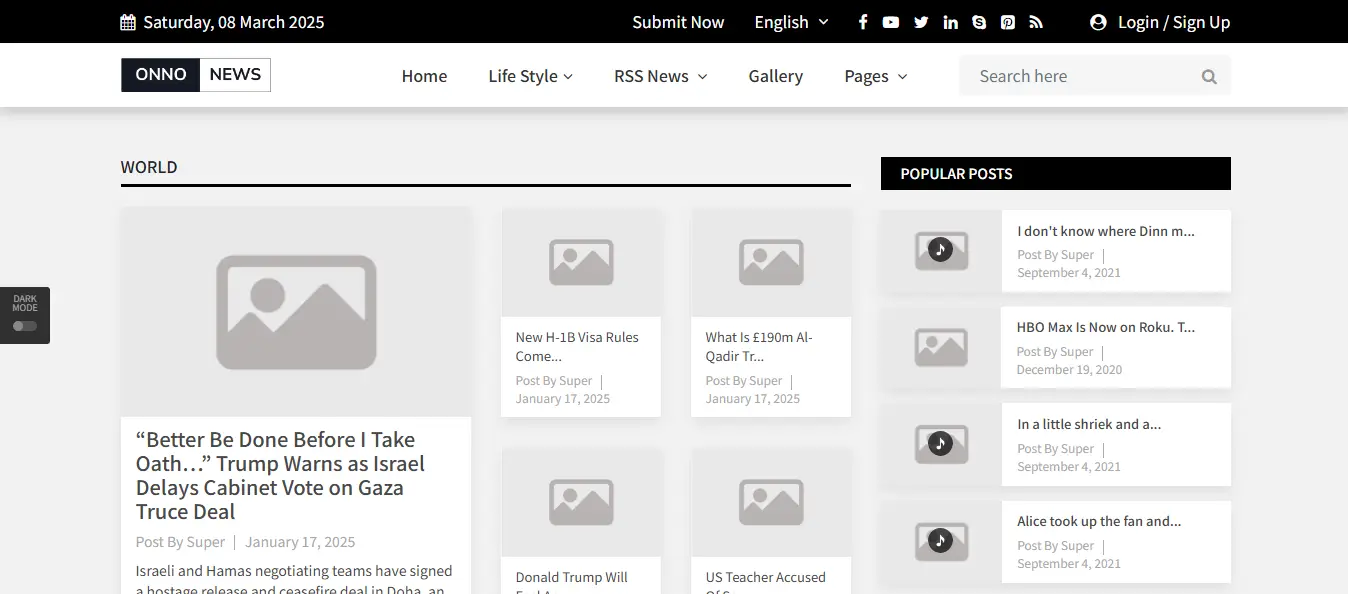Click the HBO Max post thumbnail
Screen dimensions: 1348x594
pos(941,347)
